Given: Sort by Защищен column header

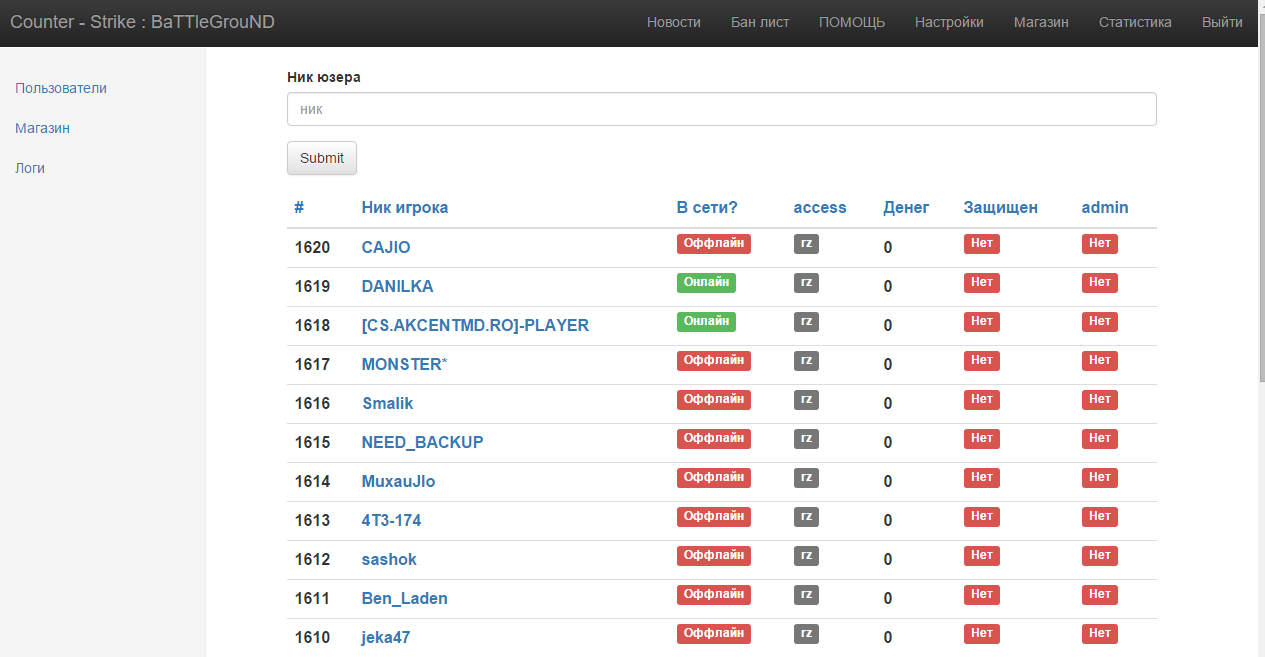Looking at the screenshot, I should coord(1001,208).
